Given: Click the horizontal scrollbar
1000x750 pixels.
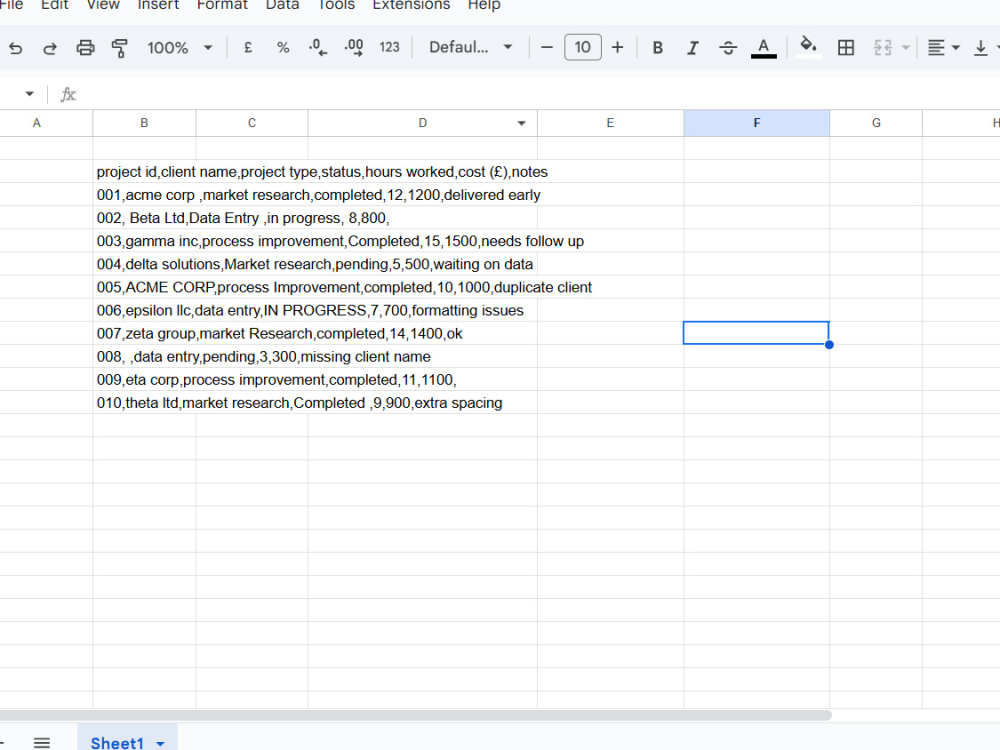Looking at the screenshot, I should click(415, 716).
